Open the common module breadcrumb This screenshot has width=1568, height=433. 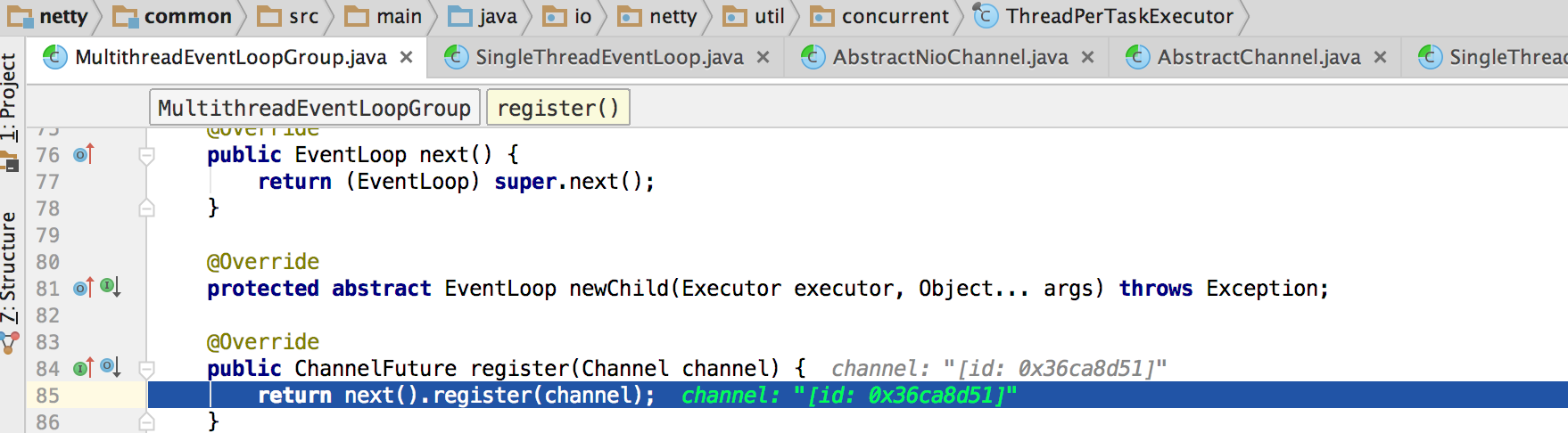(x=172, y=16)
